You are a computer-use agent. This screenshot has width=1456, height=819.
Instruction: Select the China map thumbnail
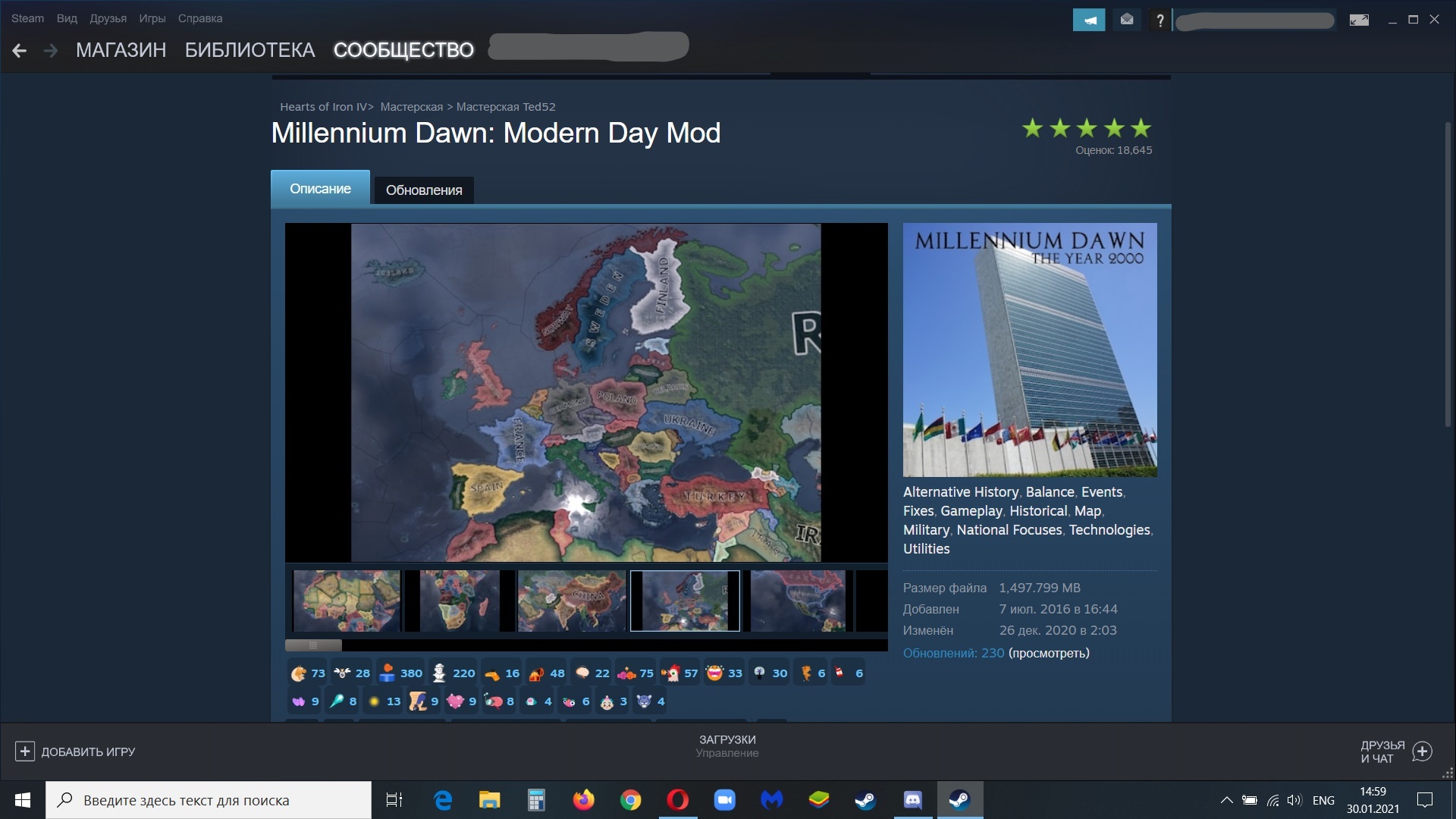571,601
